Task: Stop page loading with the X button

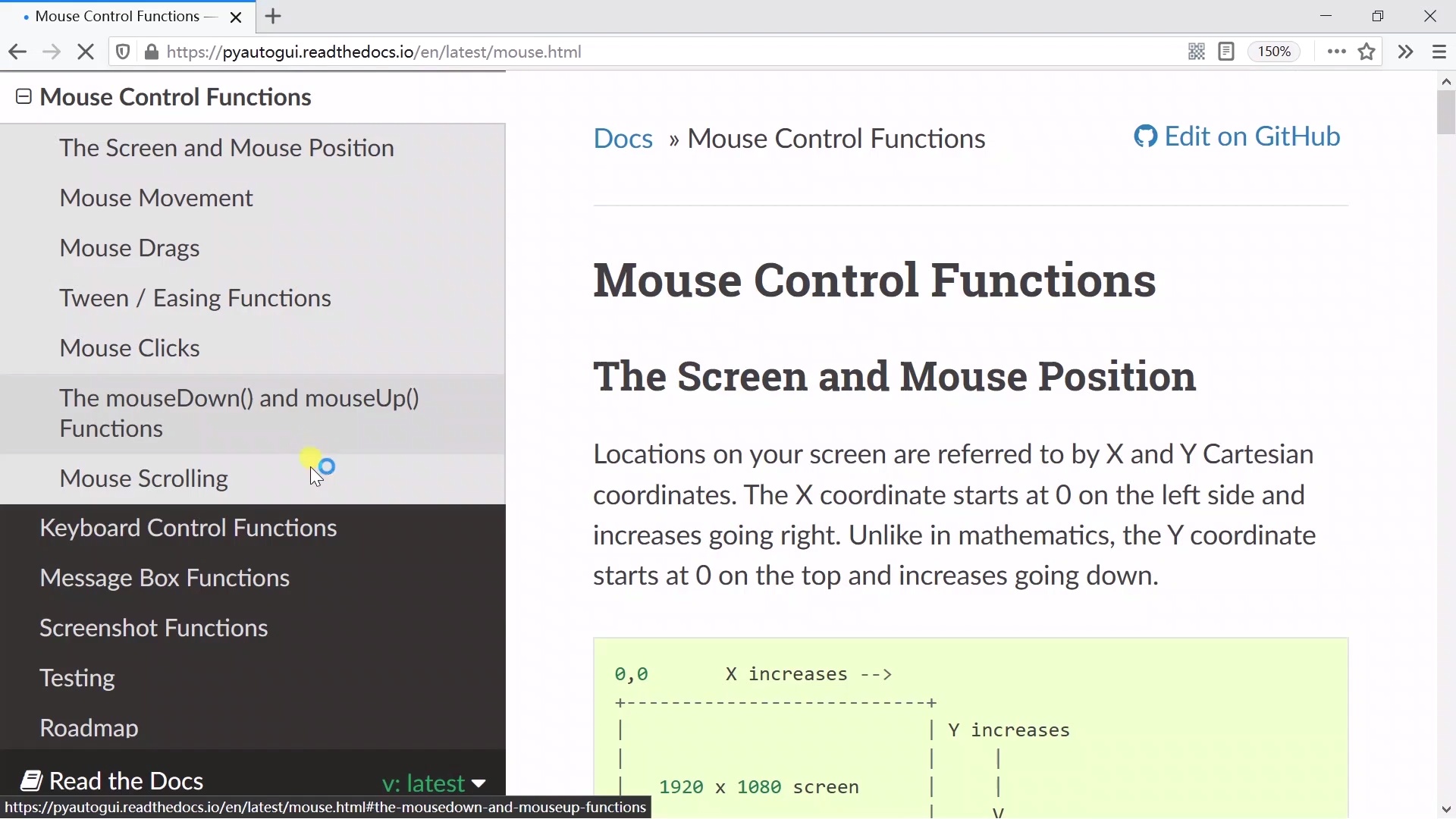Action: (x=86, y=52)
